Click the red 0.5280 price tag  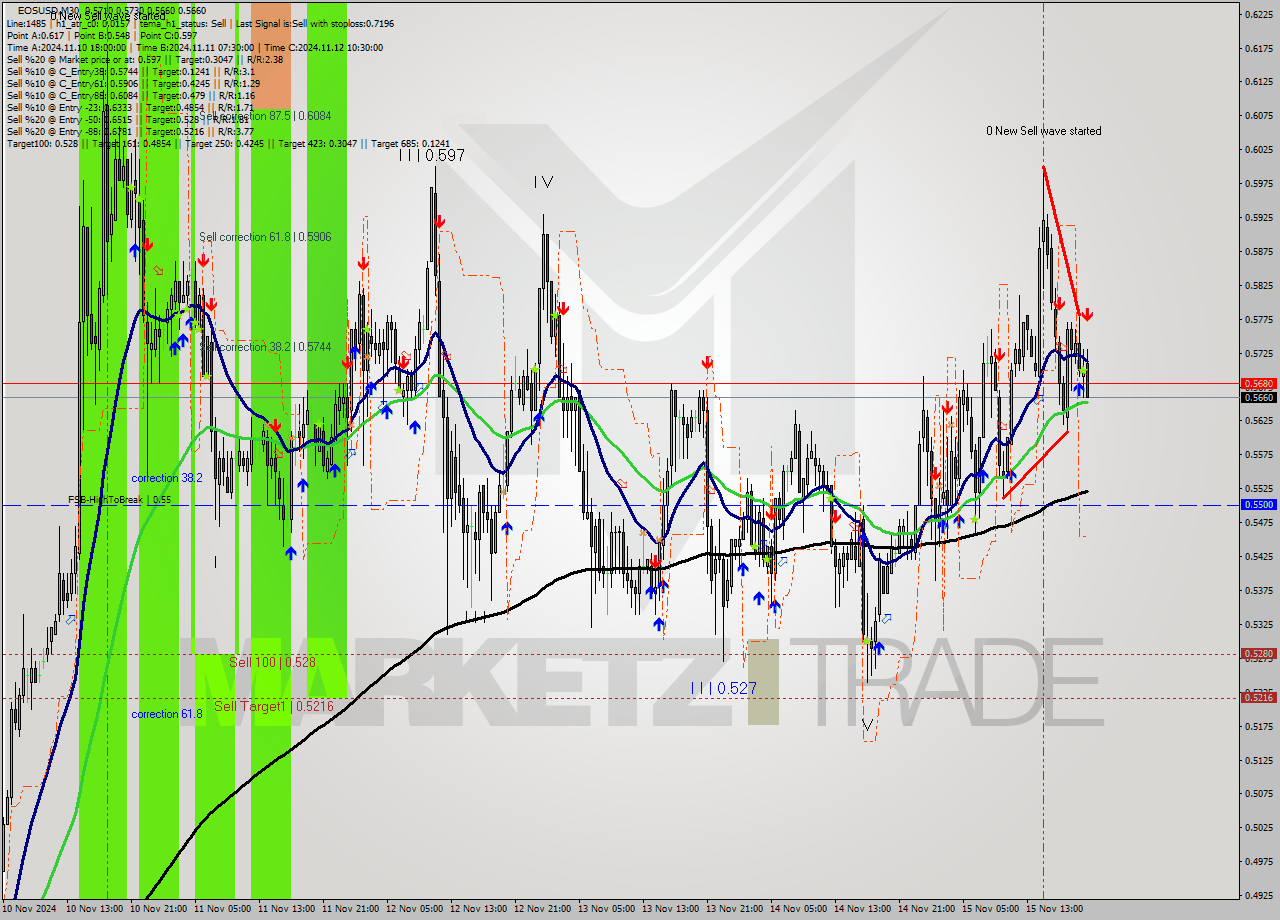1258,654
